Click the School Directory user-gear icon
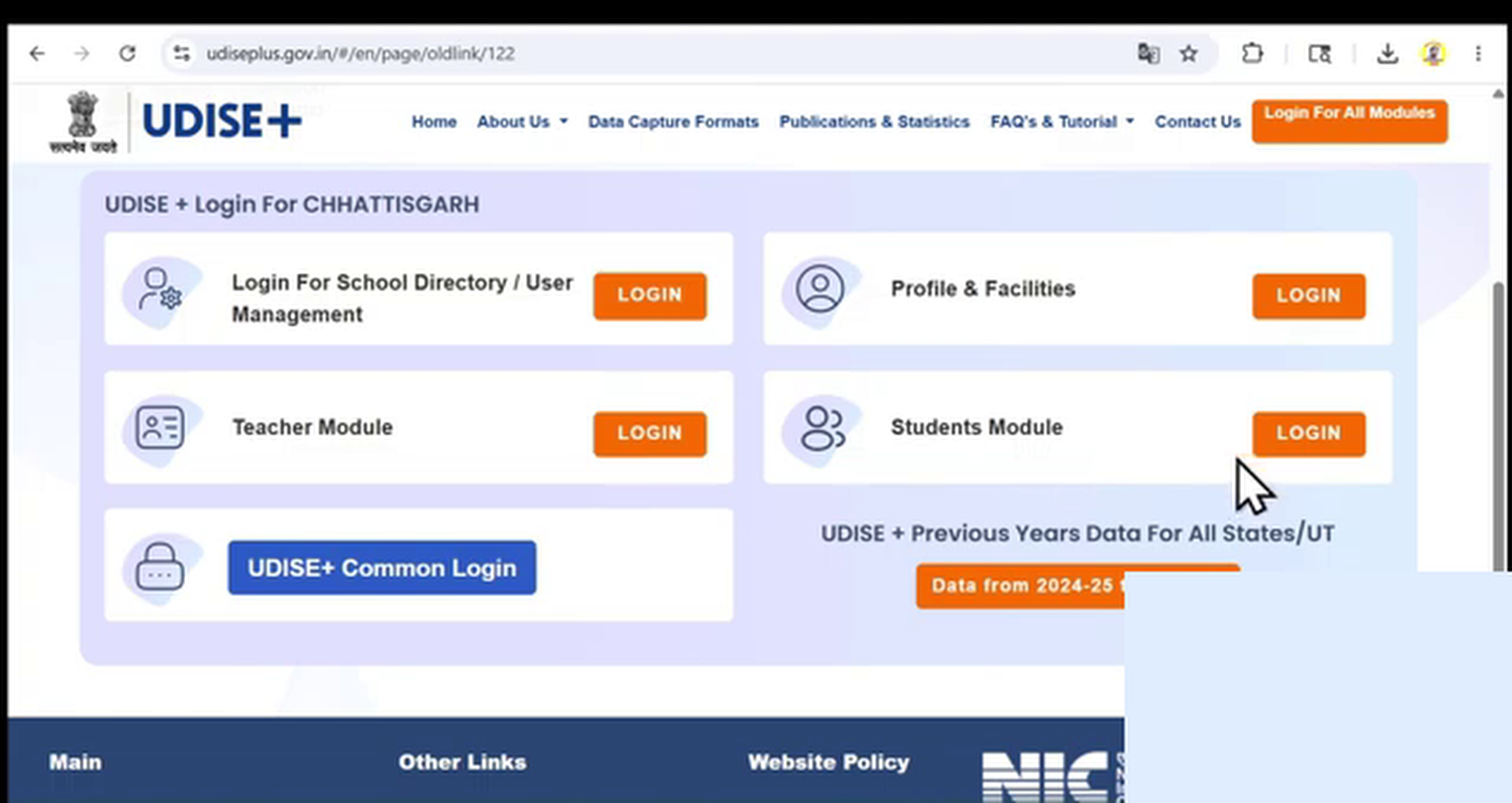Image resolution: width=1512 pixels, height=803 pixels. coord(161,290)
